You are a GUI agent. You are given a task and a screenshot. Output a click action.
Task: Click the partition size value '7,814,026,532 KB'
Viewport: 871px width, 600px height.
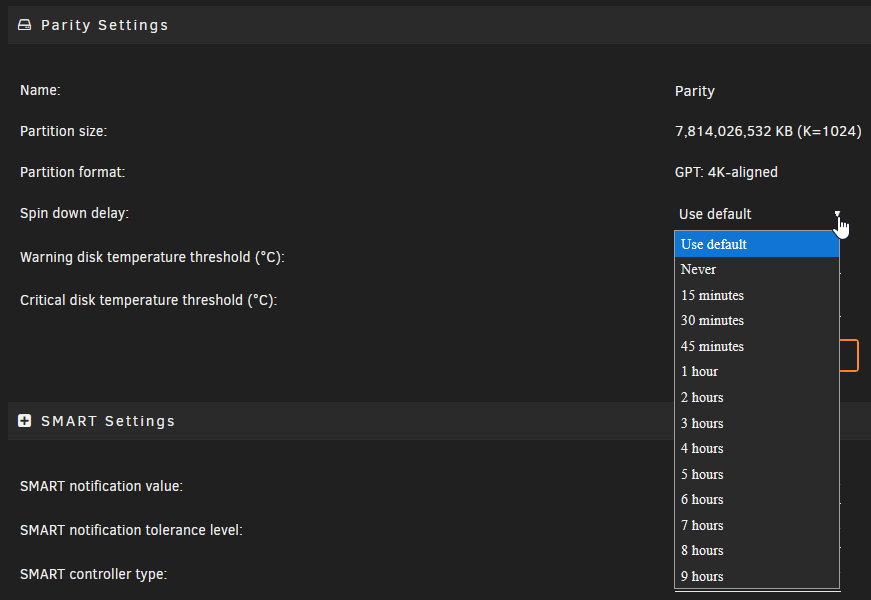768,131
